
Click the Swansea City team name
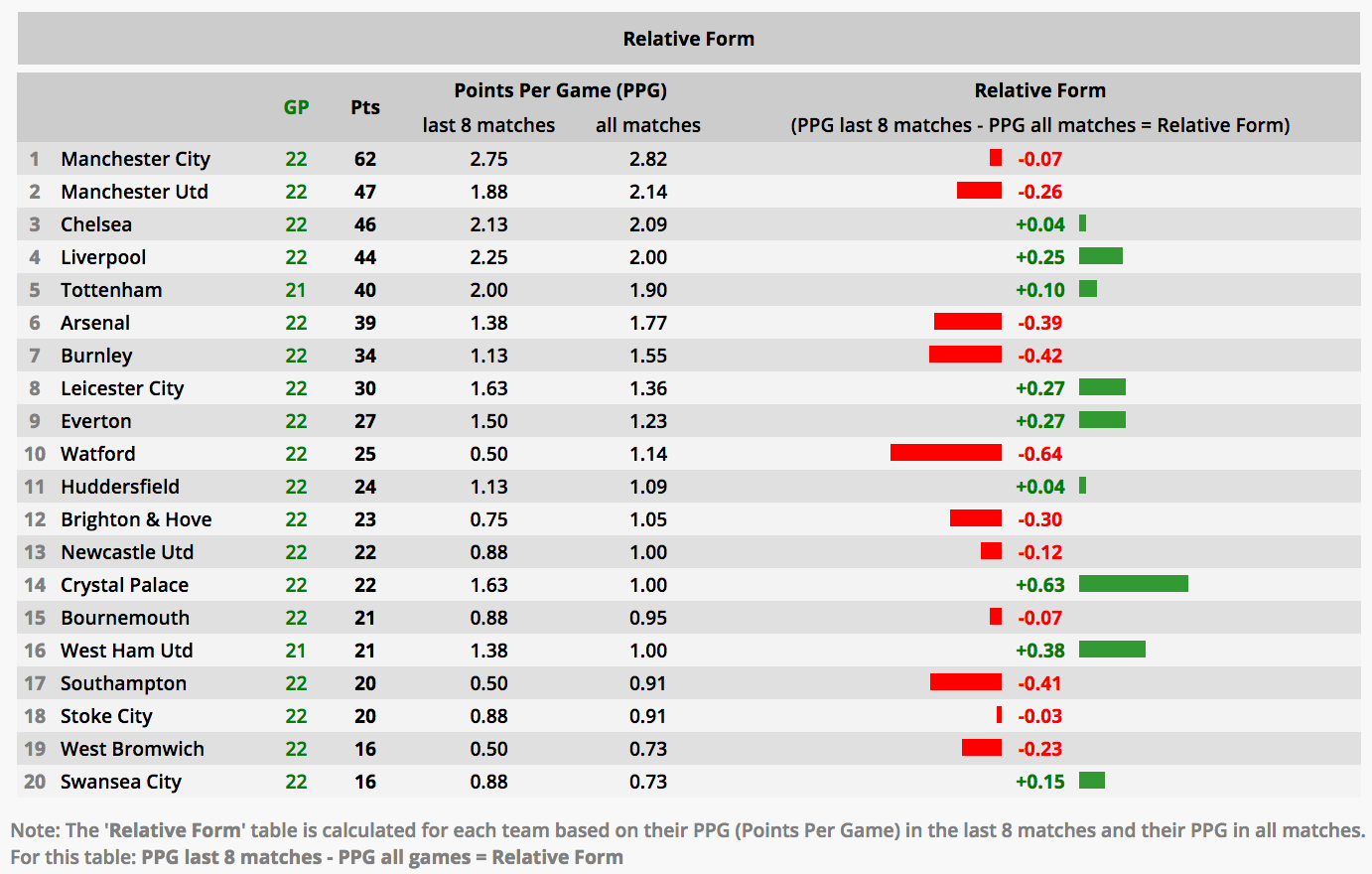point(120,782)
